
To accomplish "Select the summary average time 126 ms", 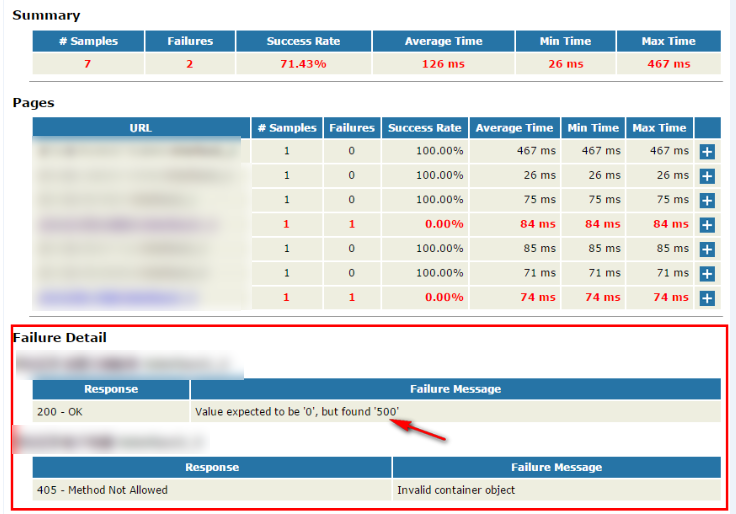I will coord(443,64).
